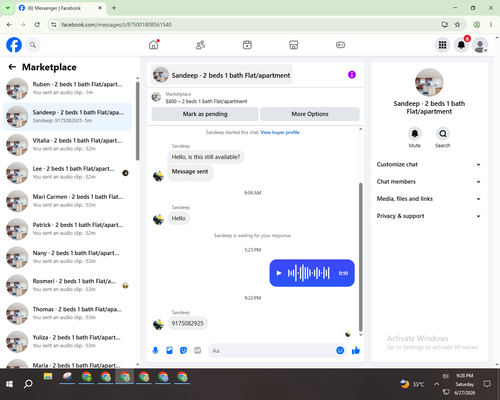
Task: Open Yuliza's conversation in the list
Action: 67,341
